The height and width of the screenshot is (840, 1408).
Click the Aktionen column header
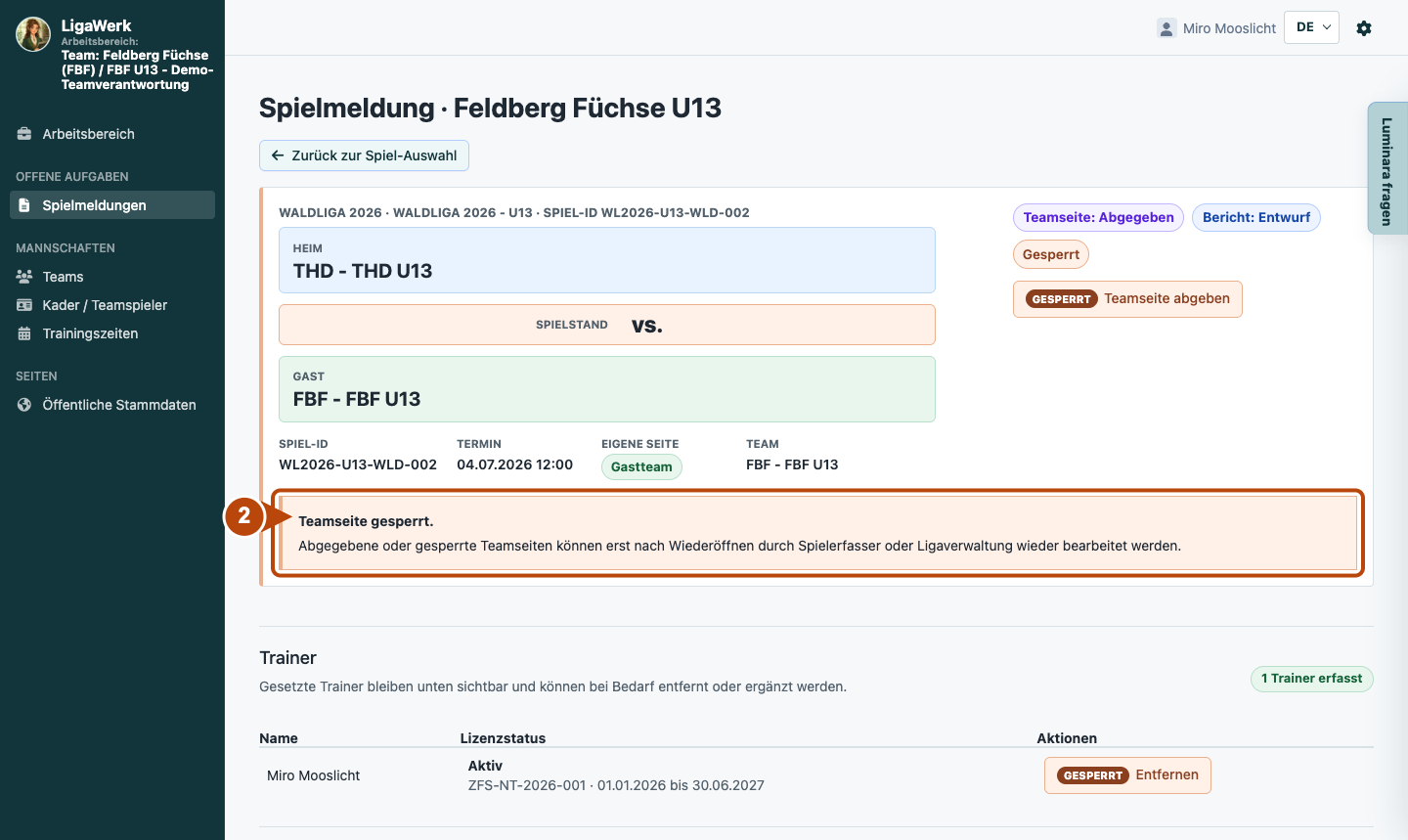[x=1067, y=738]
